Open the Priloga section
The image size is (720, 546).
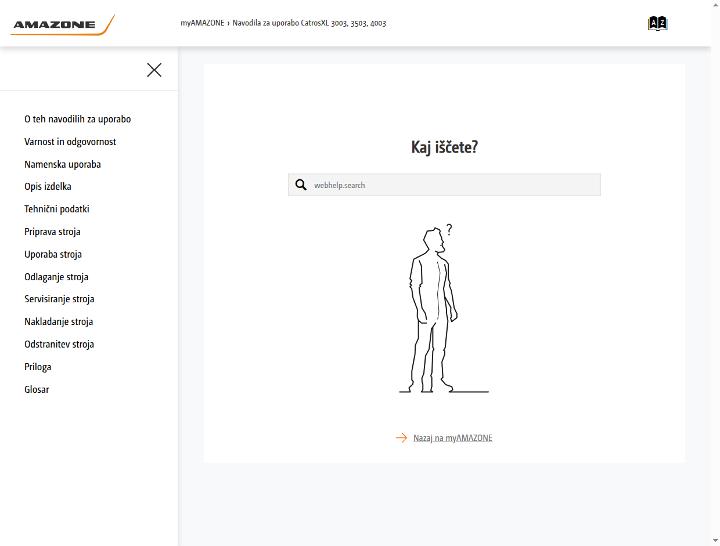(x=38, y=366)
